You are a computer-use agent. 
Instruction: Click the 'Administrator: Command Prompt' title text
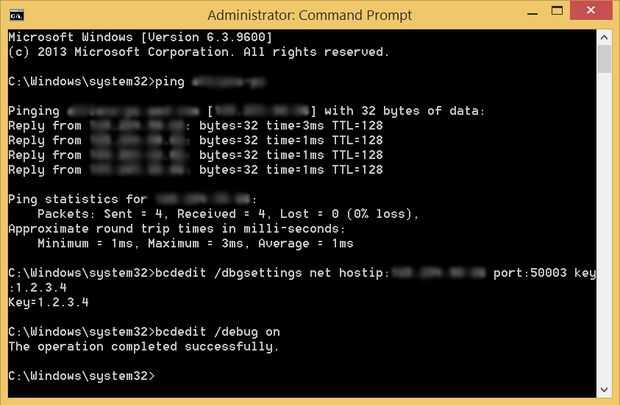tap(309, 15)
